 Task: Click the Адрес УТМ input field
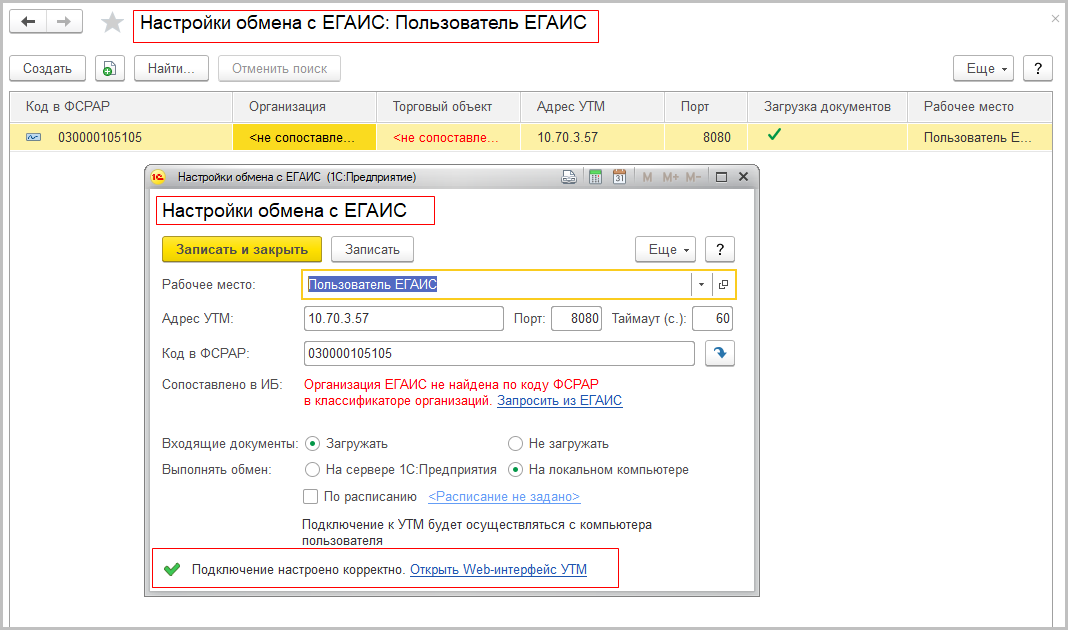point(404,318)
